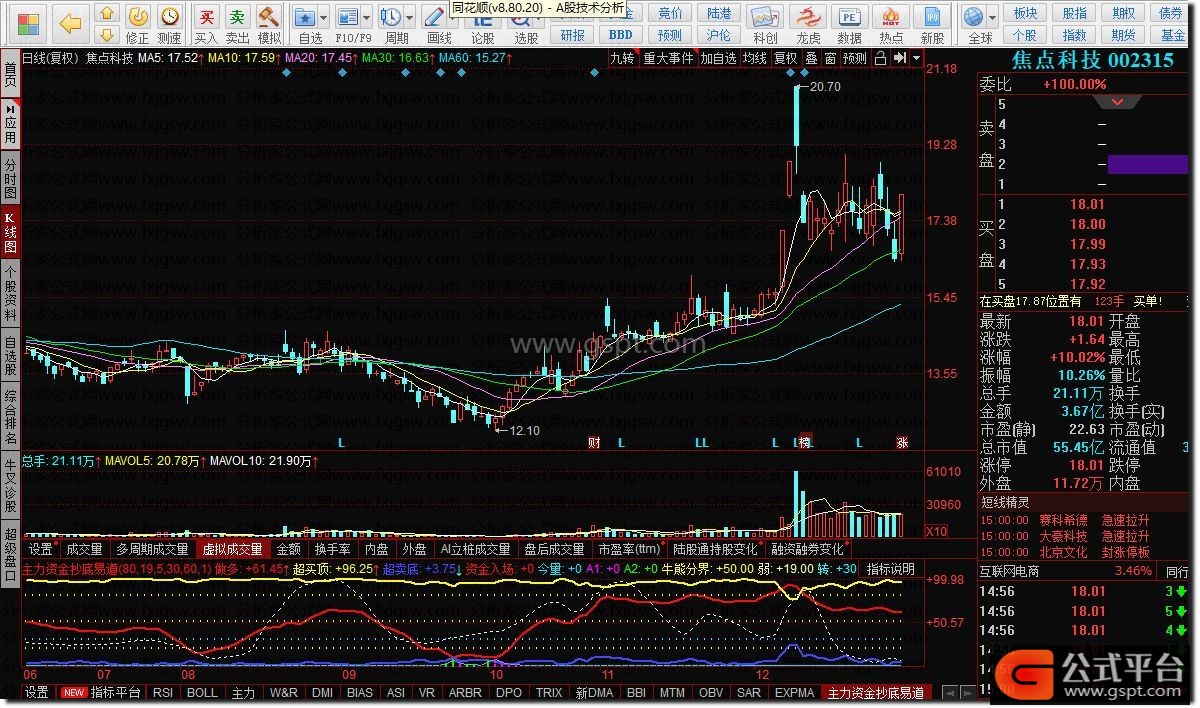This screenshot has height=708, width=1200.
Task: Toggle 均线 moving average display
Action: tap(755, 58)
